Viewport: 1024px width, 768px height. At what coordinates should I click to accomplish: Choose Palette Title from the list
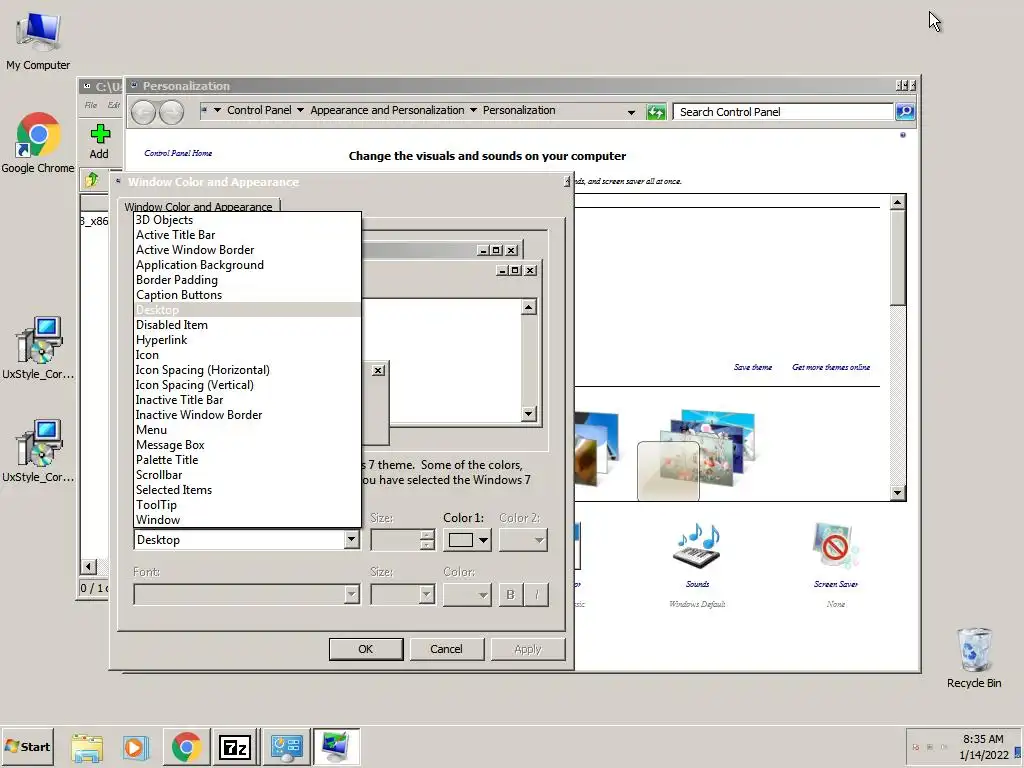(x=247, y=460)
